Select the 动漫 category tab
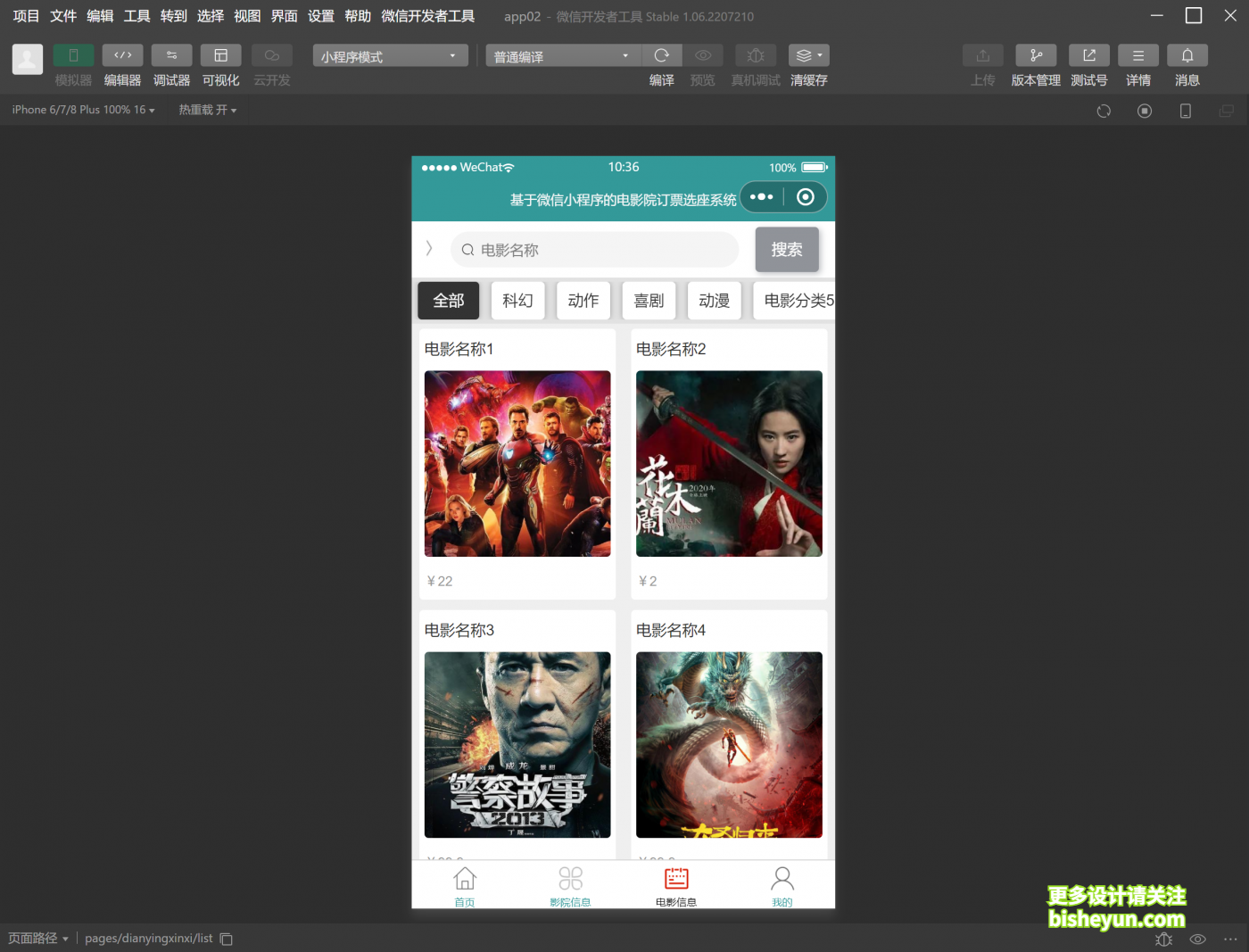 tap(714, 301)
